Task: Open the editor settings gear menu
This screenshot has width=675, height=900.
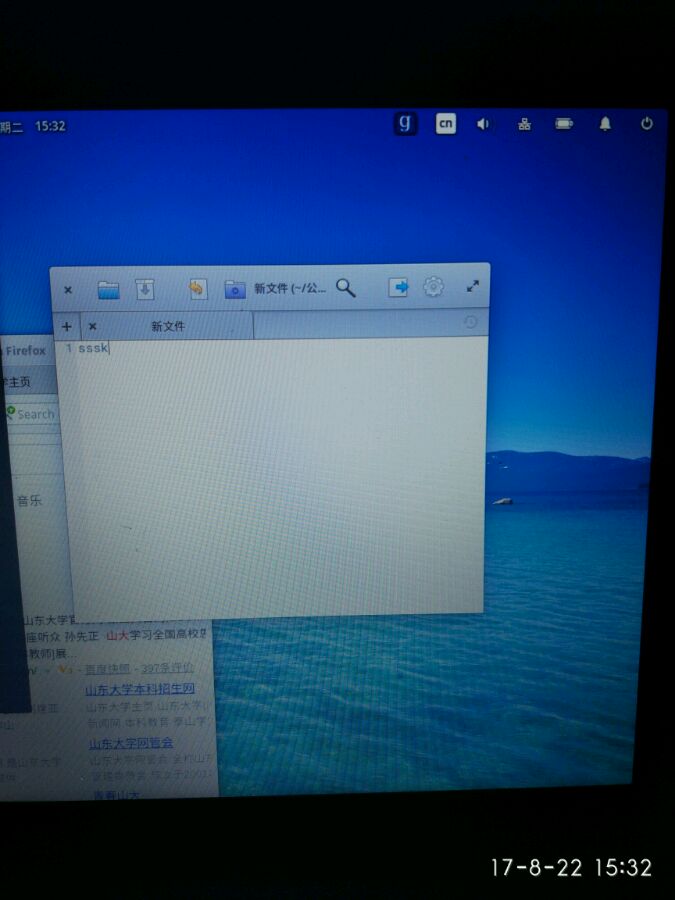Action: pos(433,286)
